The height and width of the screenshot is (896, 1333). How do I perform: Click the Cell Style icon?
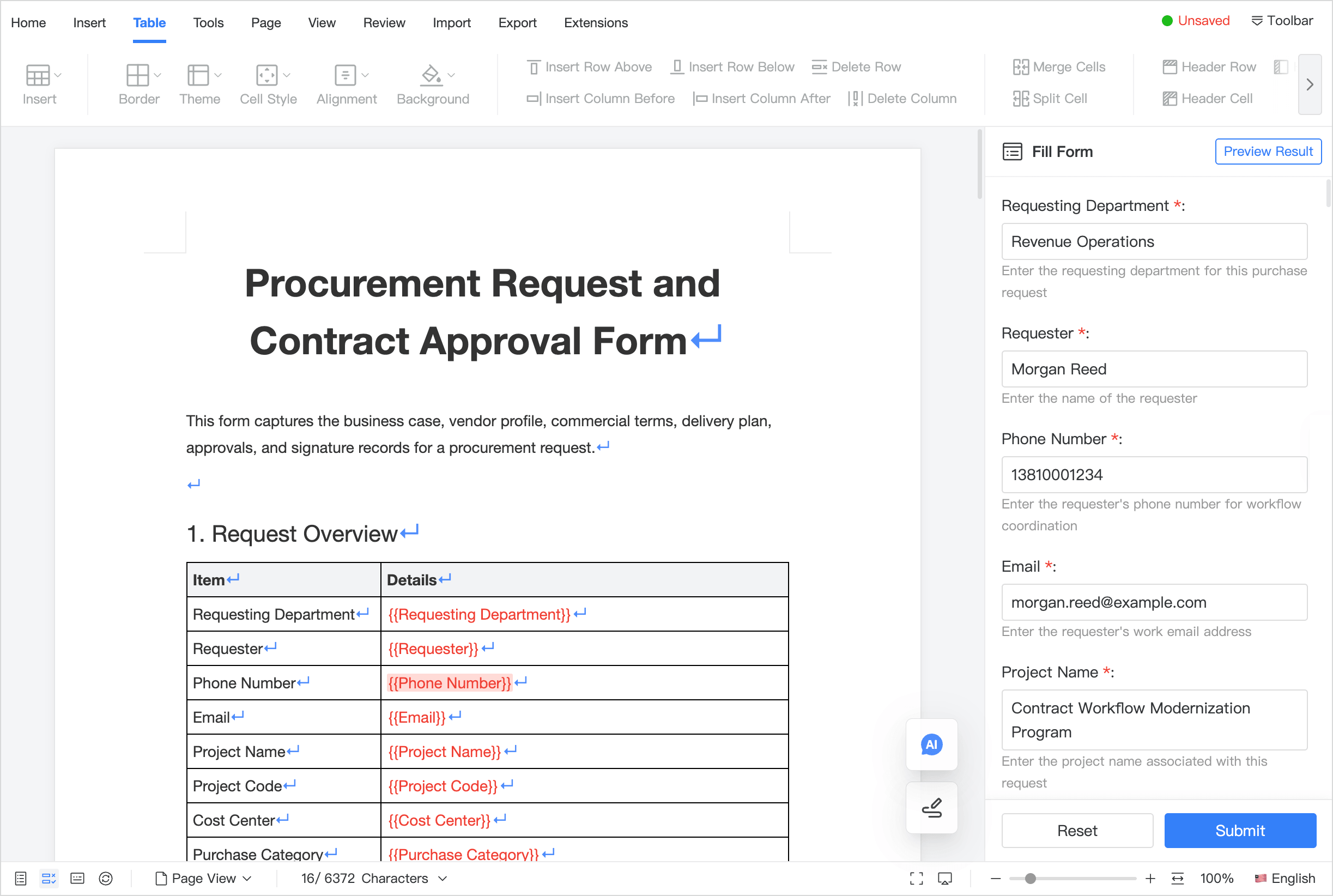[x=267, y=75]
